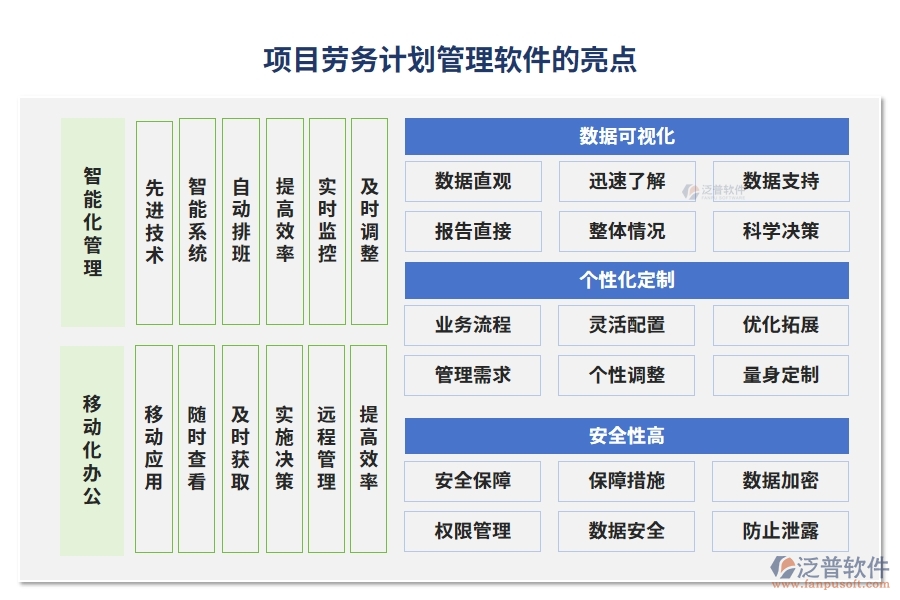
Task: Toggle the 安全保障 option
Action: click(x=472, y=481)
